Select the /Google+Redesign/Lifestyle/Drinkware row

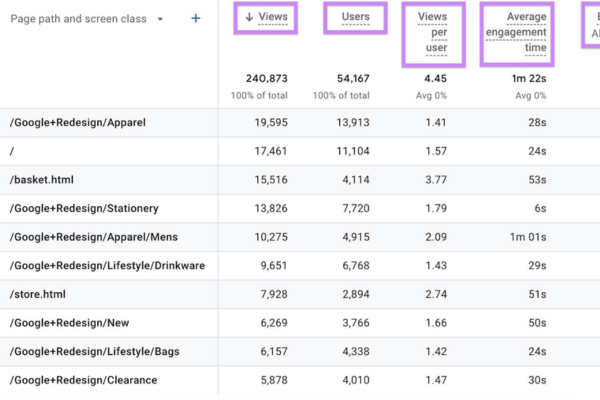click(x=300, y=266)
